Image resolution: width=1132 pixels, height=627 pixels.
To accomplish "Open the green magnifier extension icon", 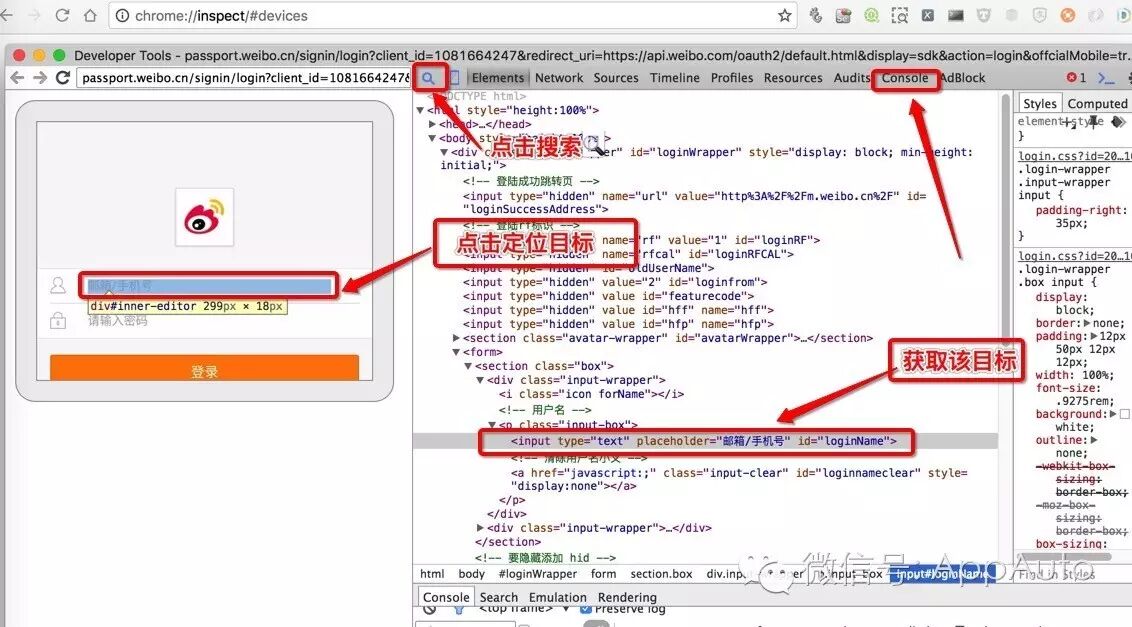I will (871, 15).
